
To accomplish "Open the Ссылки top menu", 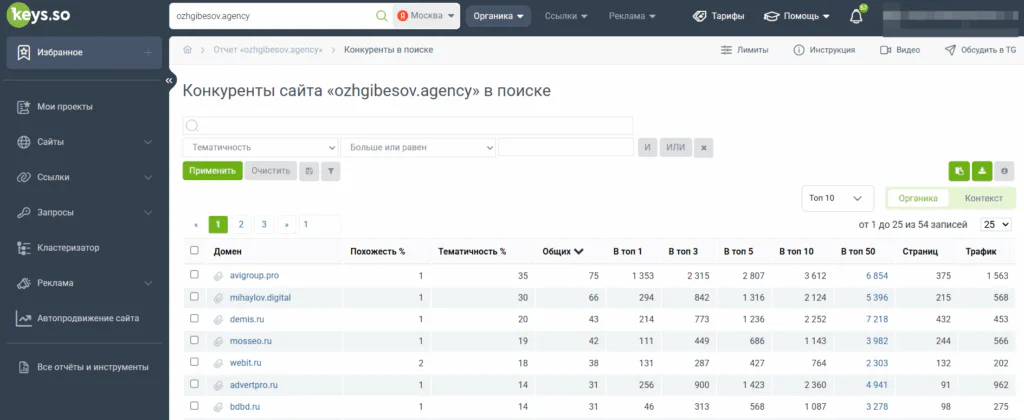I will coord(566,16).
